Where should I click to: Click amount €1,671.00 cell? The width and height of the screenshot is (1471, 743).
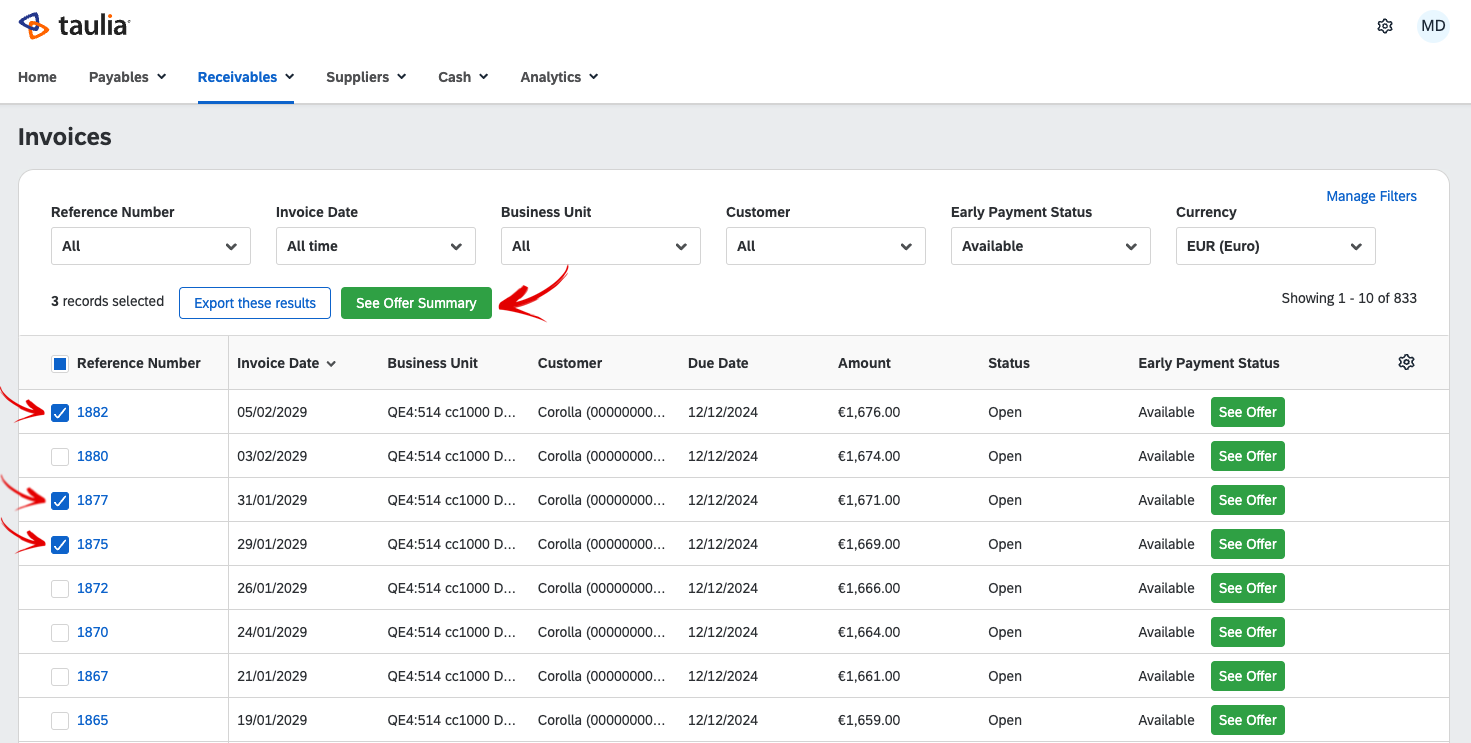(869, 500)
